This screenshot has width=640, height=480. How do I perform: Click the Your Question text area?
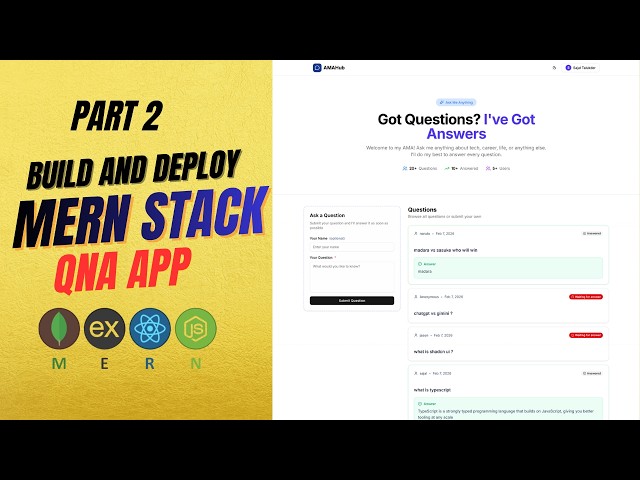click(x=352, y=277)
